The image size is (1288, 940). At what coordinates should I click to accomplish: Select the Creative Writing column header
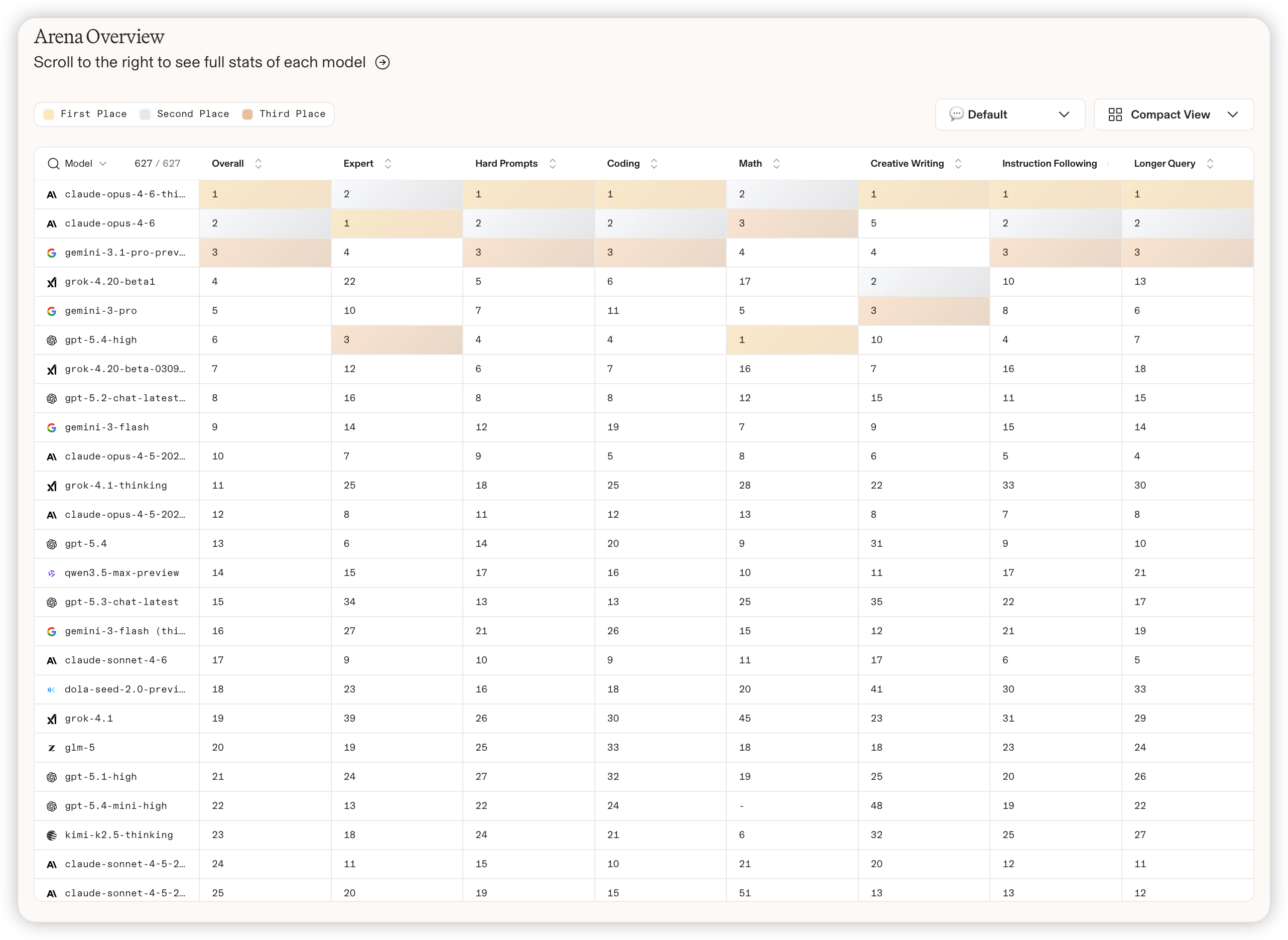pyautogui.click(x=907, y=164)
